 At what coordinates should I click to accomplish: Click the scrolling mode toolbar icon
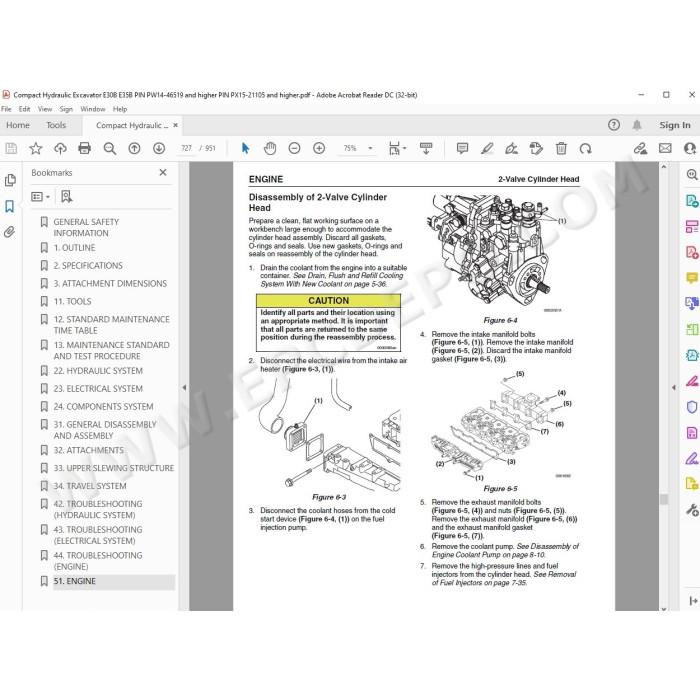coord(426,148)
